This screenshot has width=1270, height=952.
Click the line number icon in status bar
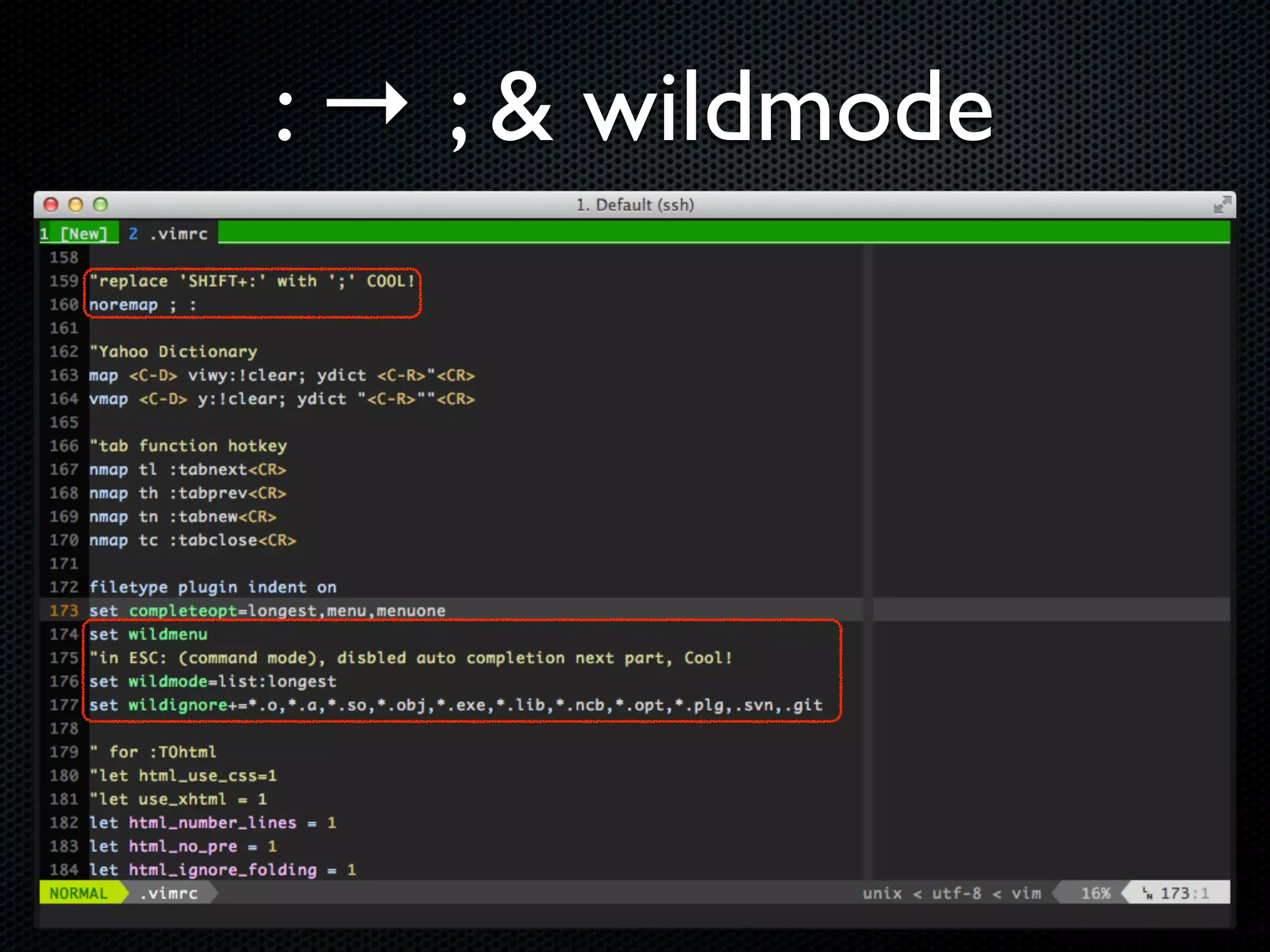(1148, 893)
